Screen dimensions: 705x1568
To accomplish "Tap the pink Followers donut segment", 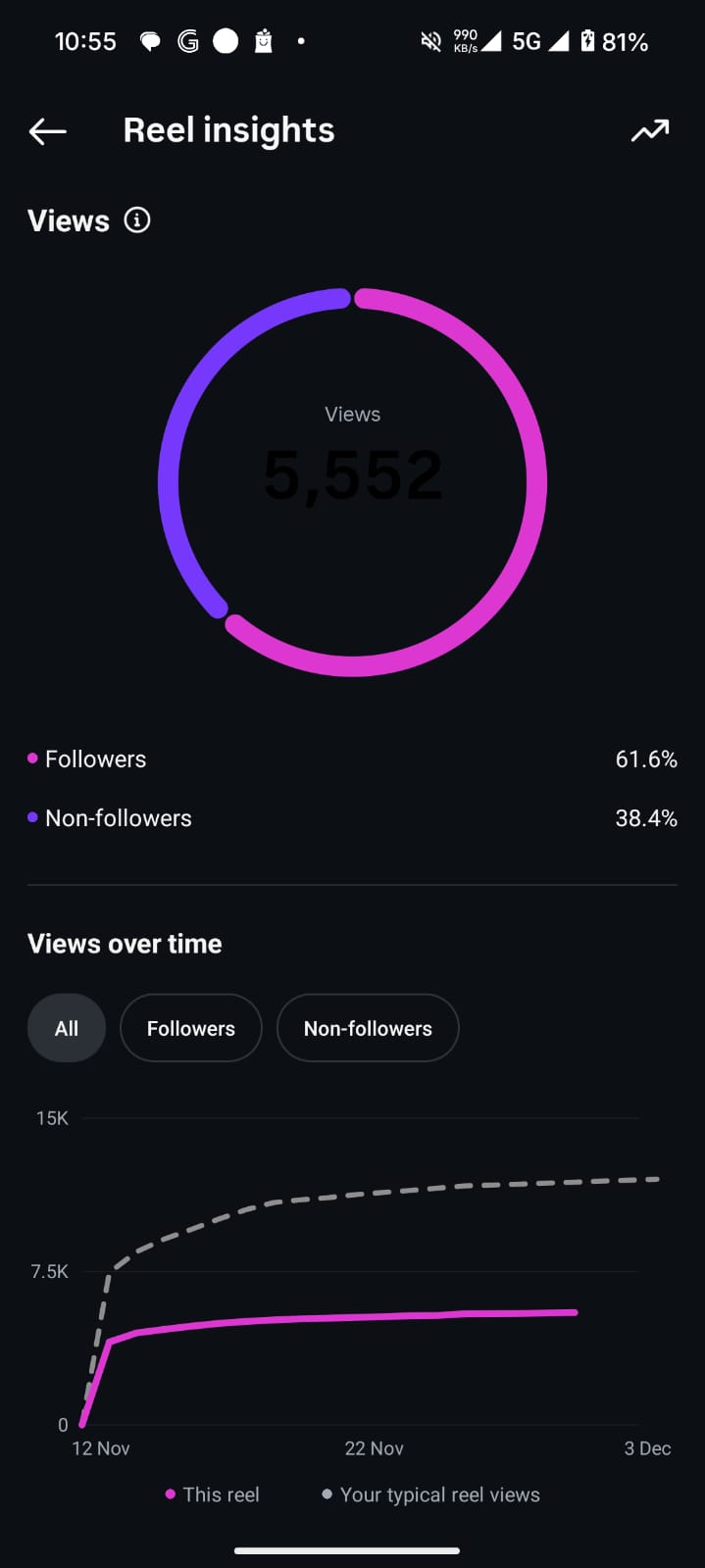I will (535, 482).
